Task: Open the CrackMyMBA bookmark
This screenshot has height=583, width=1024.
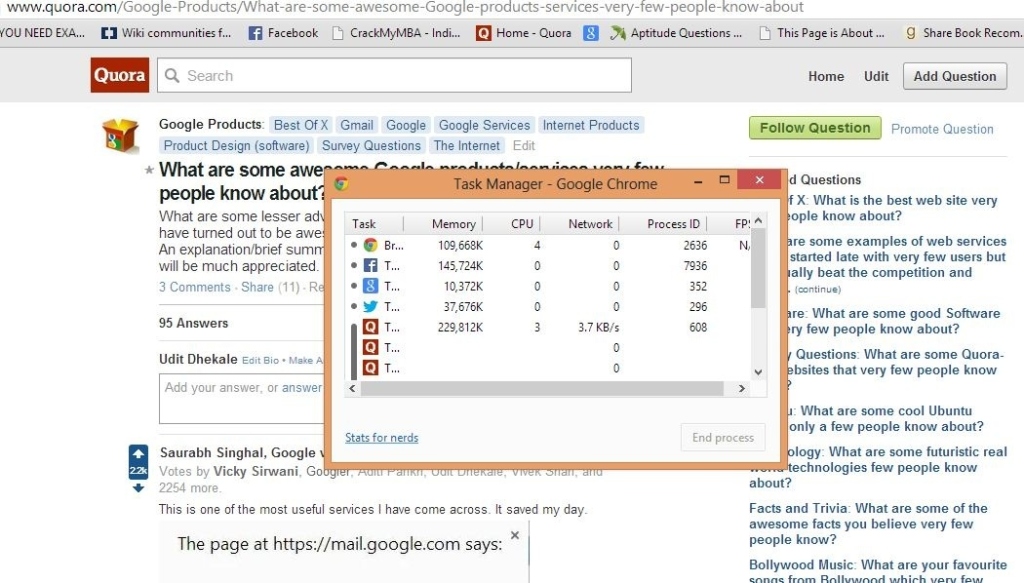Action: click(396, 33)
